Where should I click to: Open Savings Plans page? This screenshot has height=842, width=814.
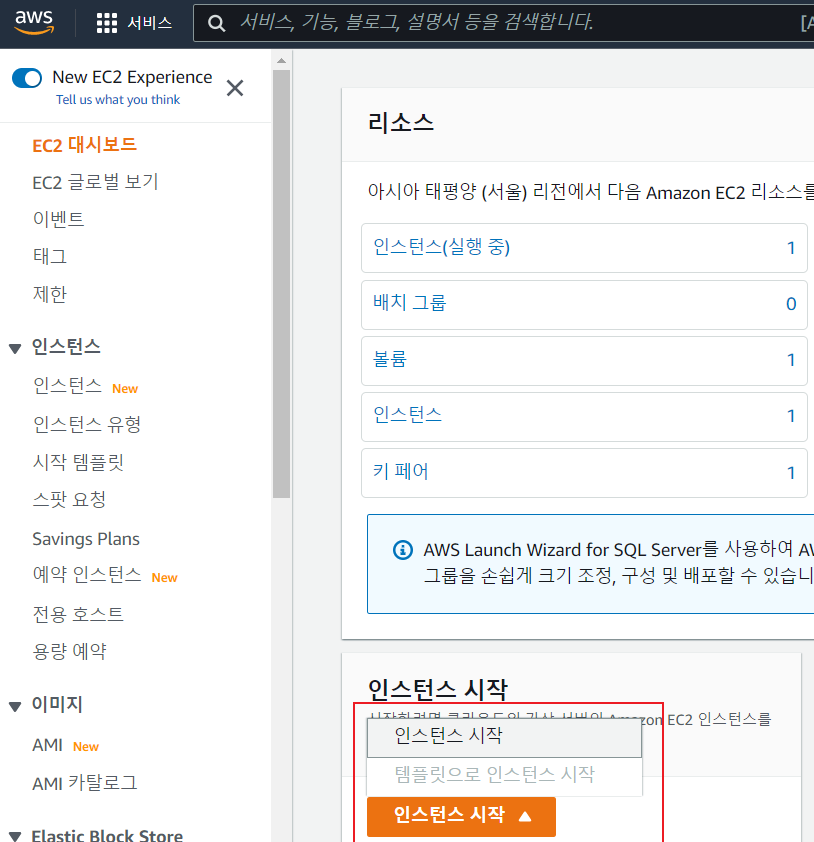86,539
